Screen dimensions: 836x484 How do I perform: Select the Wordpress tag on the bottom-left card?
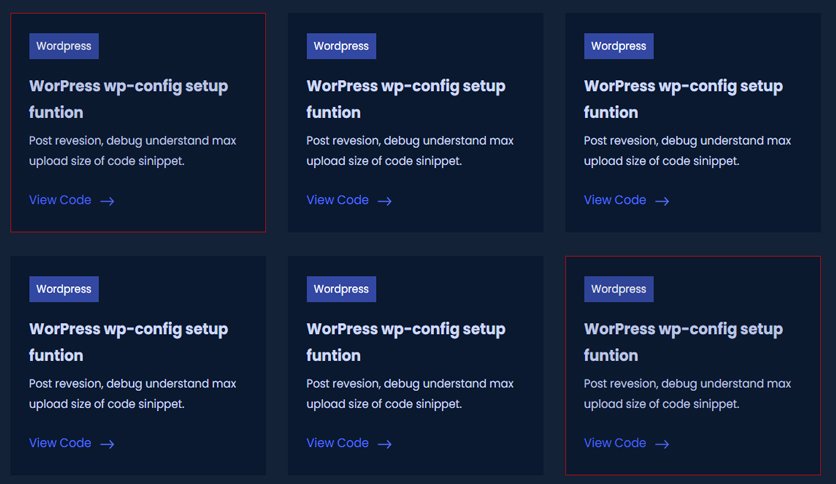(x=64, y=289)
